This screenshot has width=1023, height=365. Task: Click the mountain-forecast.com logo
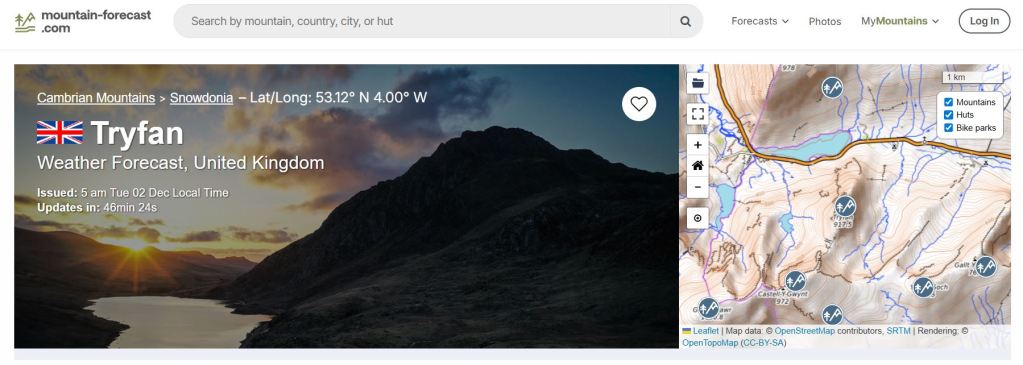(x=83, y=21)
